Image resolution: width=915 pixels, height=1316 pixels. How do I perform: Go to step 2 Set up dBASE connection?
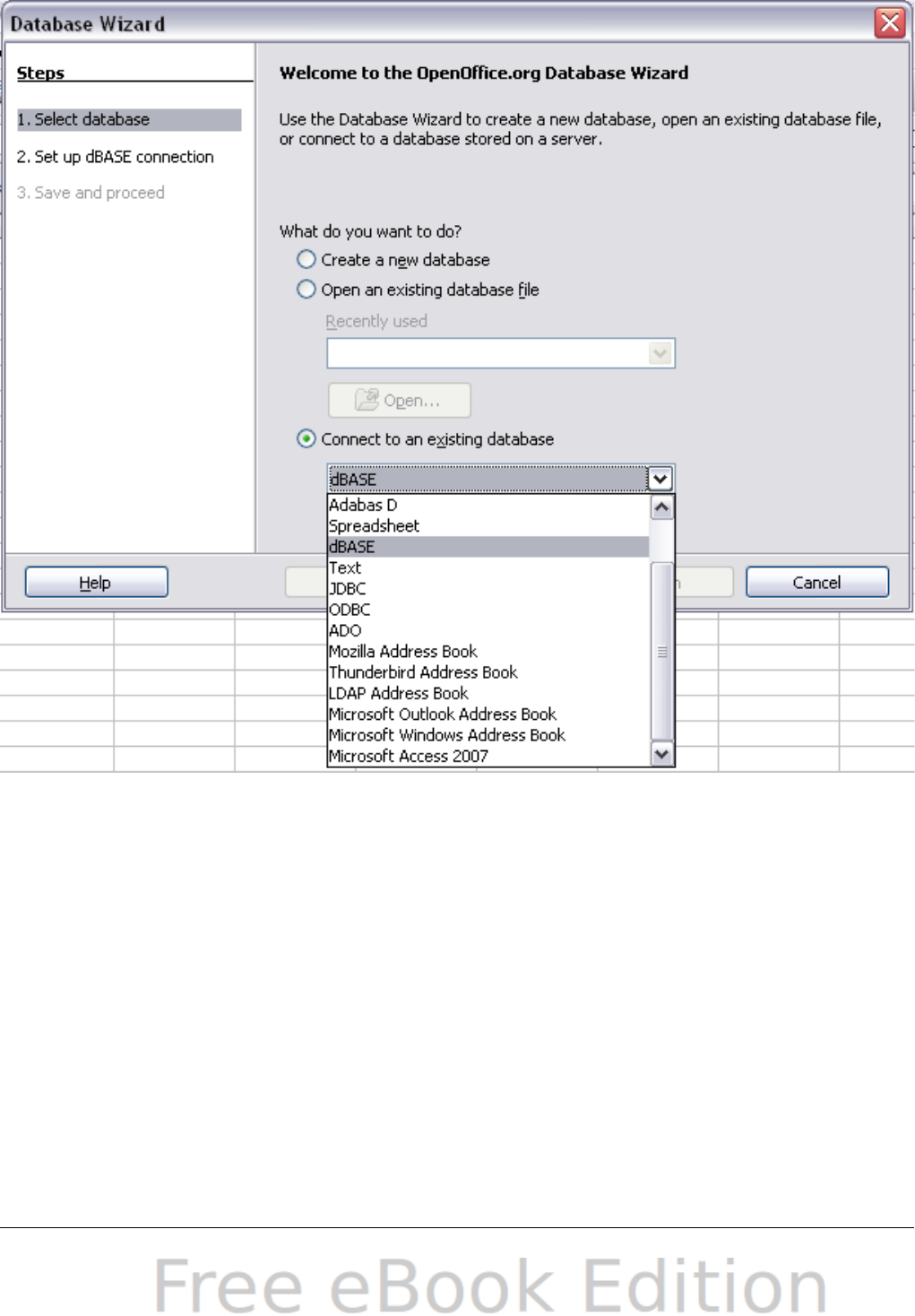[116, 157]
